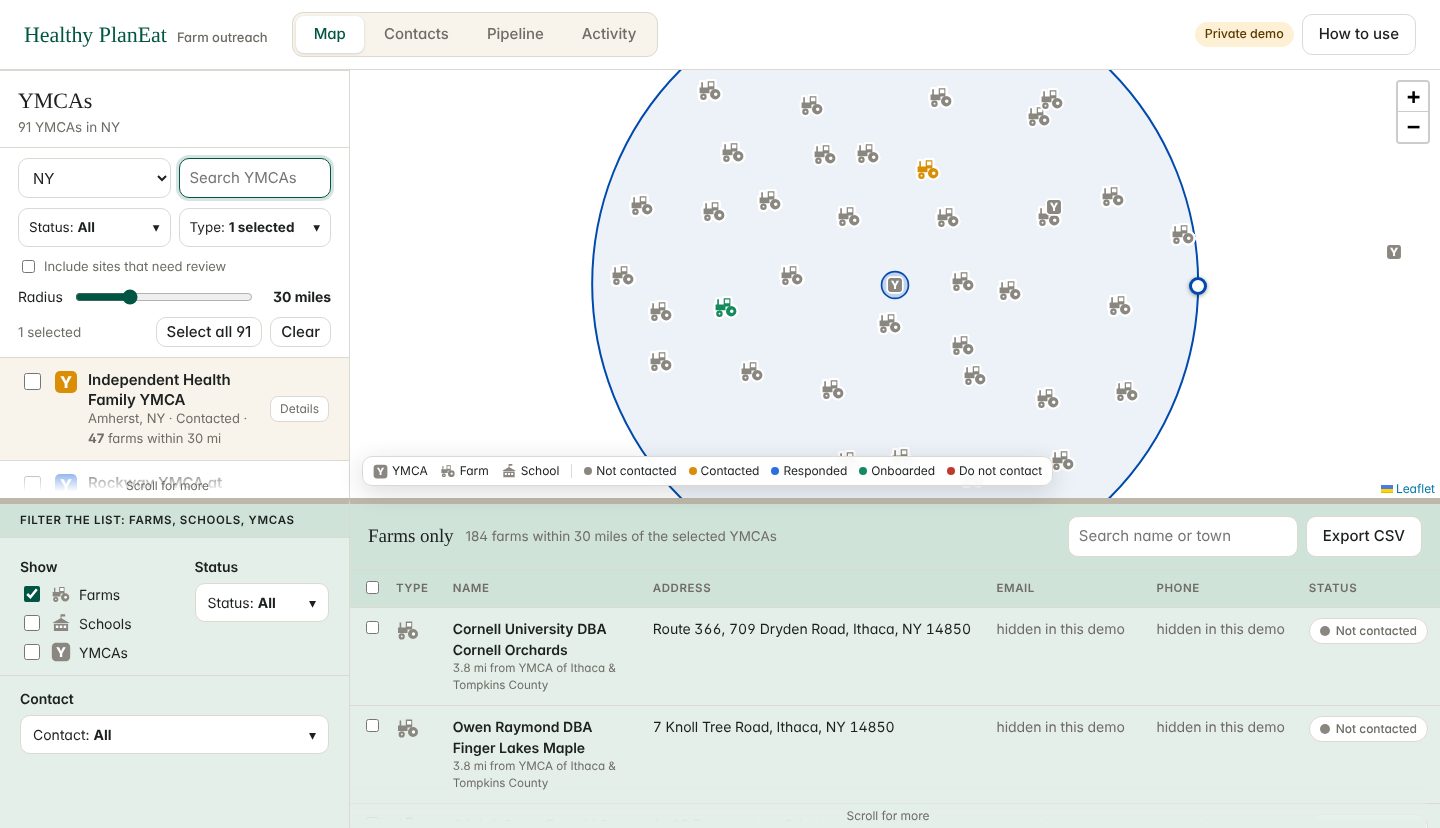
Task: Switch to the Pipeline tab
Action: click(x=515, y=34)
